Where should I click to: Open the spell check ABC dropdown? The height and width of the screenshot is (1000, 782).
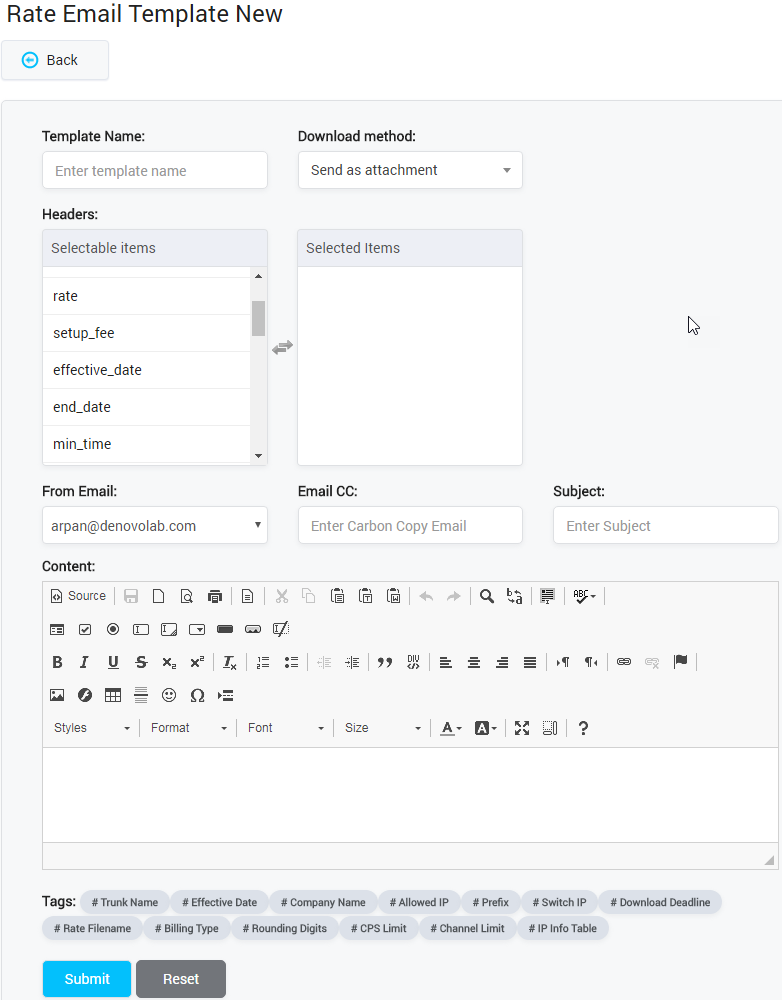584,596
